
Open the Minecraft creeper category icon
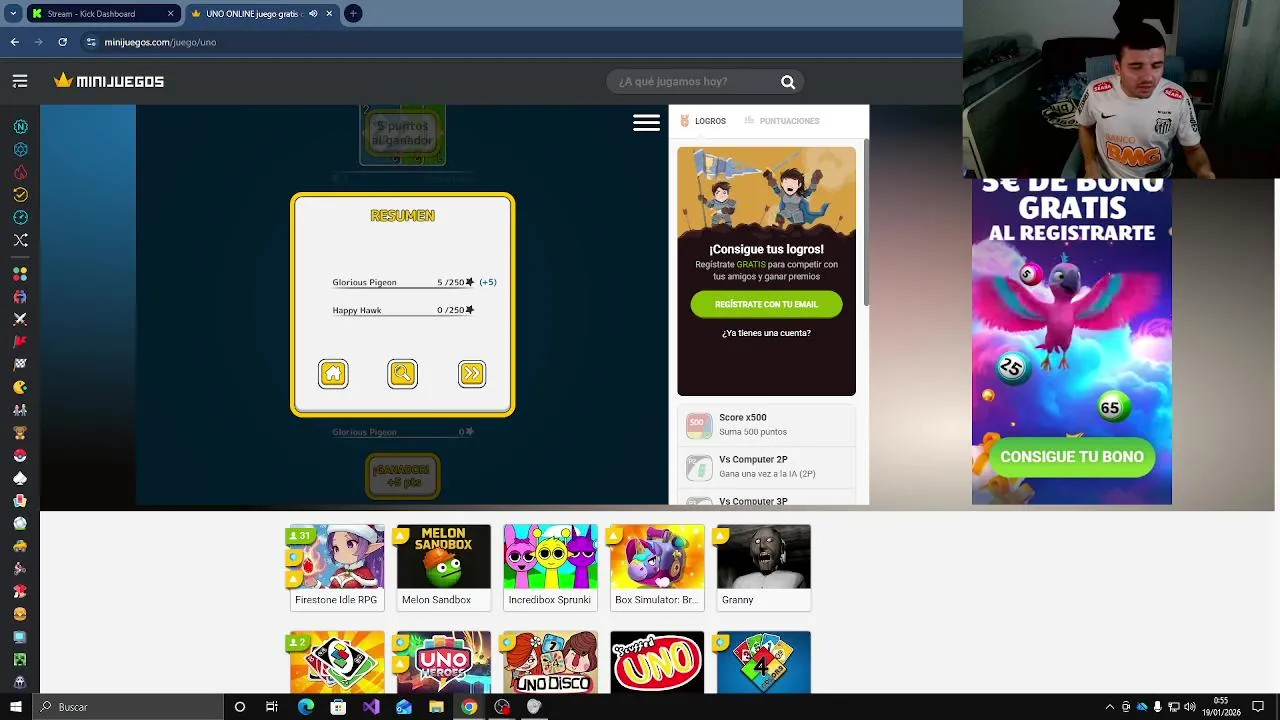[x=20, y=660]
